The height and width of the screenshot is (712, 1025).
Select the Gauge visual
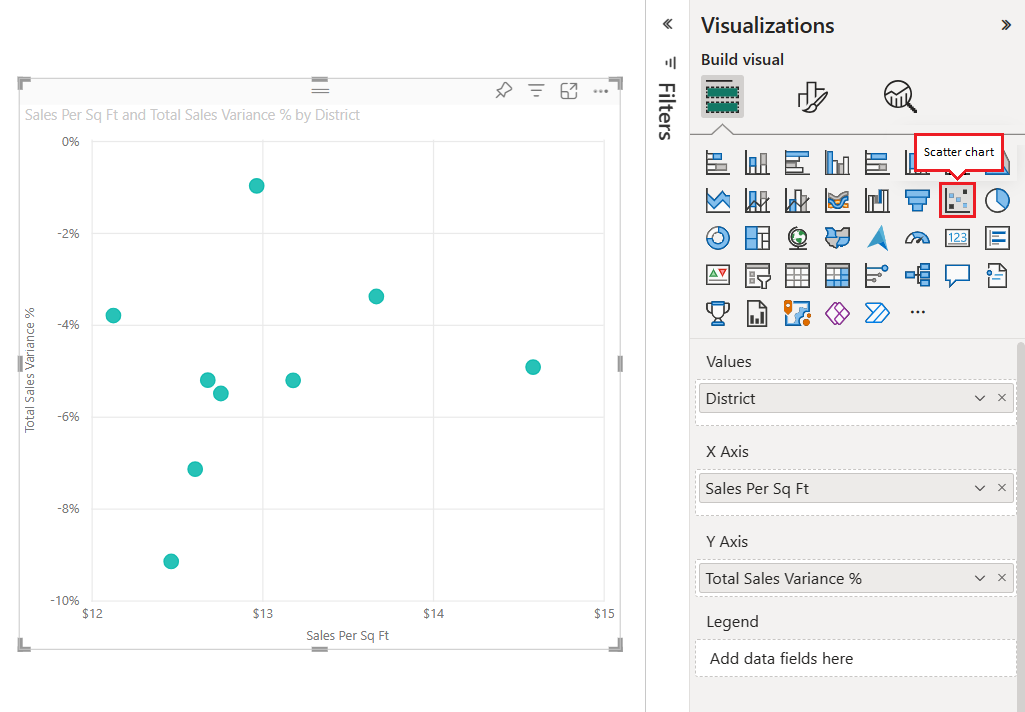[917, 237]
